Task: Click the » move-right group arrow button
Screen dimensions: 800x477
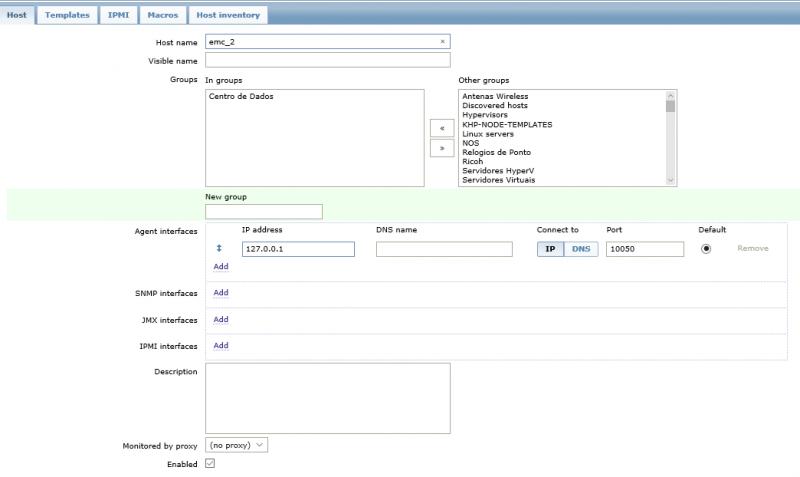Action: pos(440,148)
